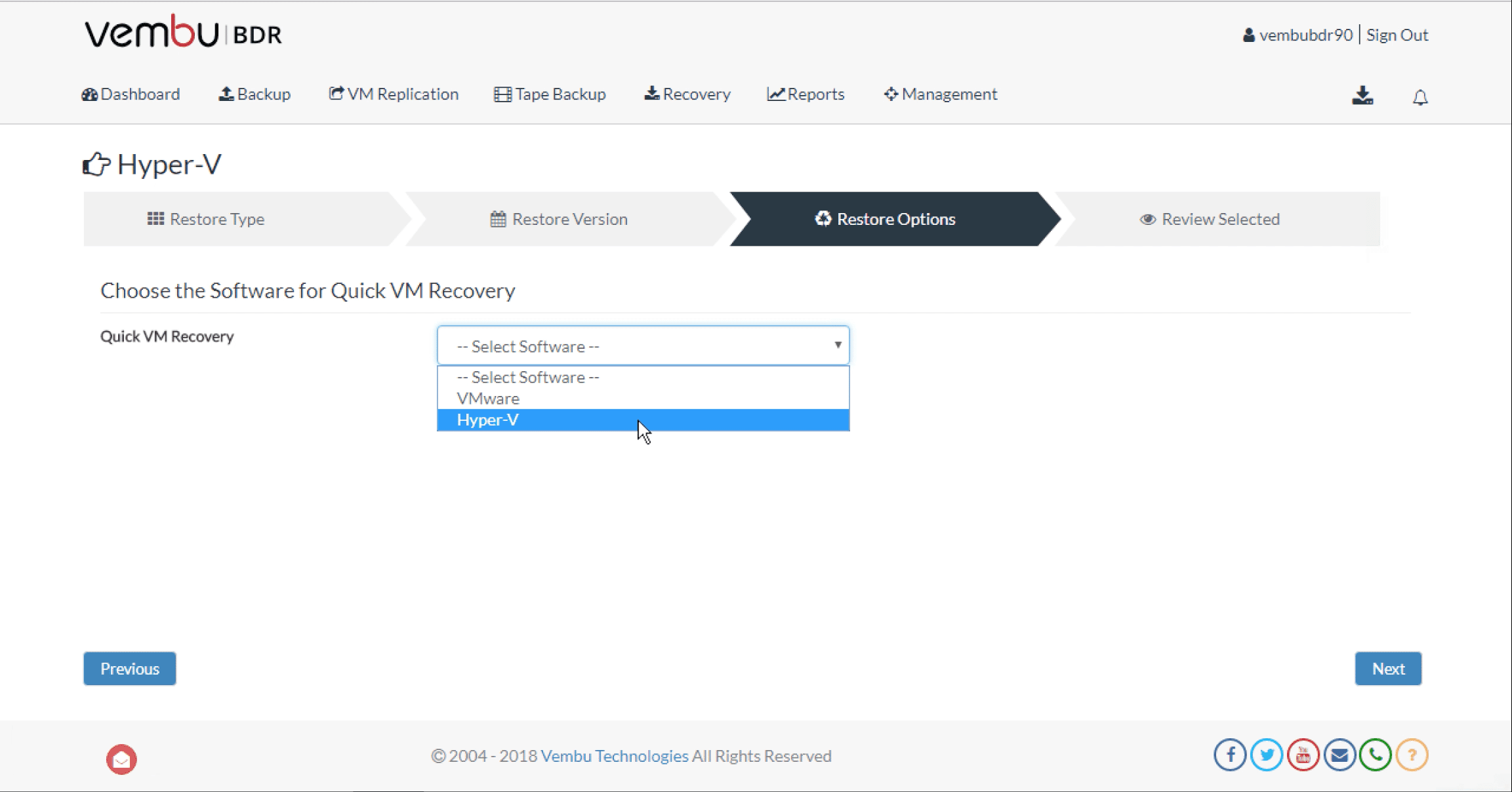Screen dimensions: 1512x792
Task: Go to the Restore Version step
Action: click(559, 219)
